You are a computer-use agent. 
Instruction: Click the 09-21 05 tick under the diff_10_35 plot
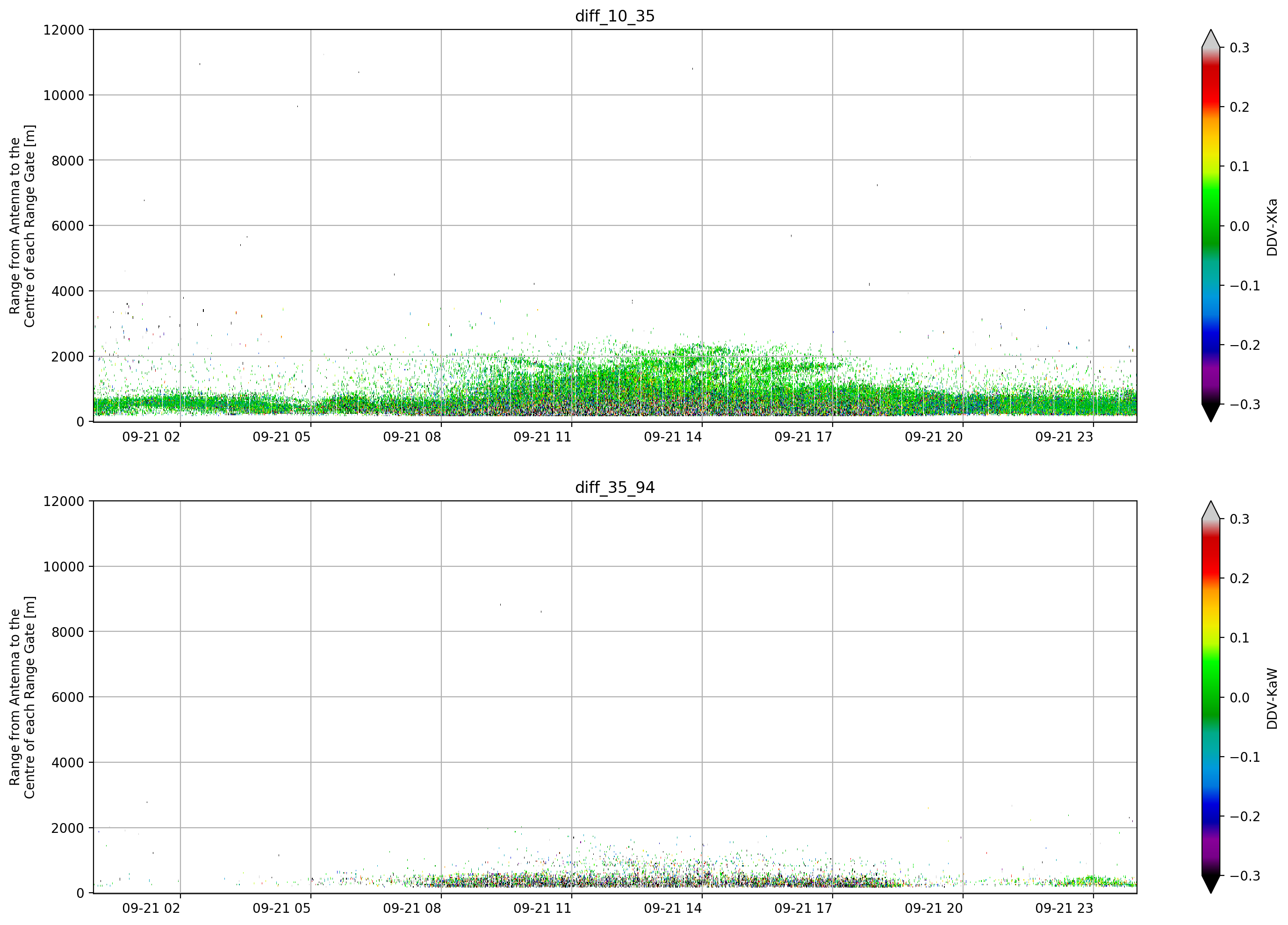282,437
